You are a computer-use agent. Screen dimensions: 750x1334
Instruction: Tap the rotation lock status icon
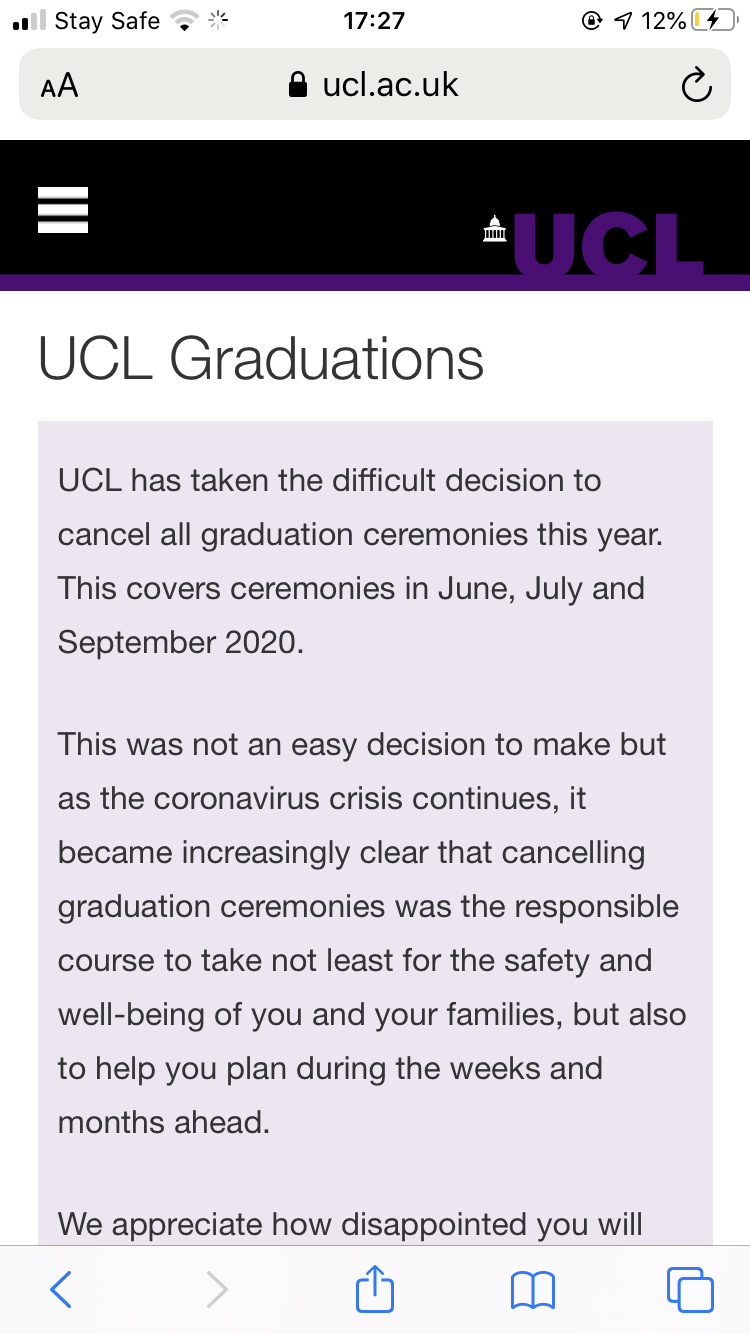point(591,21)
